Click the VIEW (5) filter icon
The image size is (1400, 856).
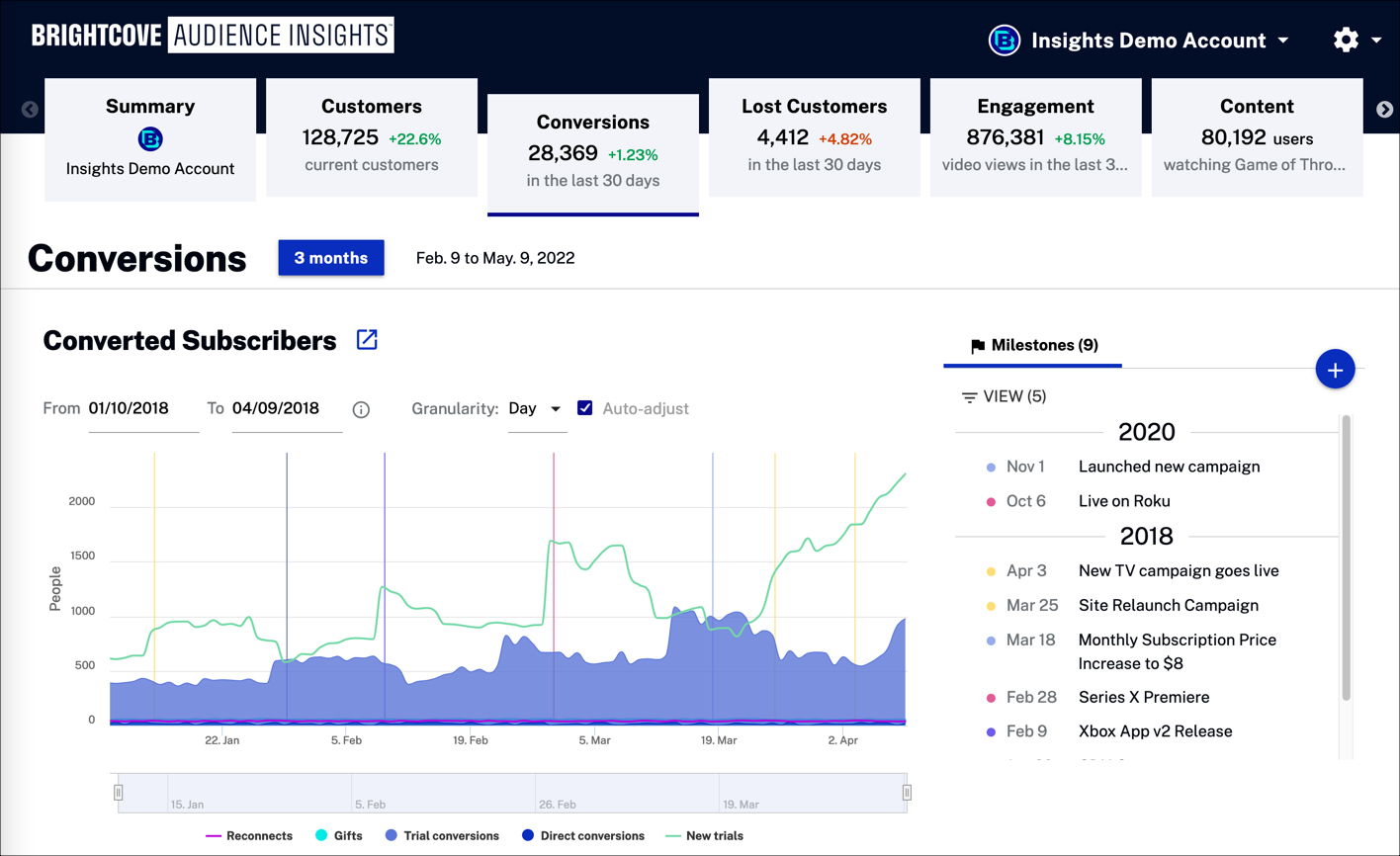tap(969, 397)
